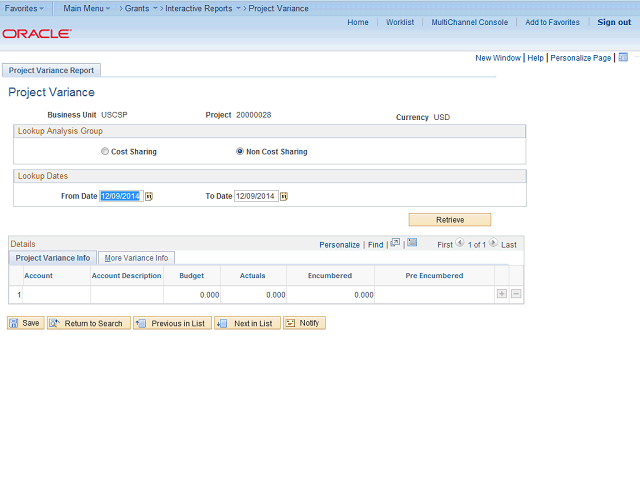Click Project Variance breadcrumb item
The height and width of the screenshot is (480, 640).
[x=278, y=8]
